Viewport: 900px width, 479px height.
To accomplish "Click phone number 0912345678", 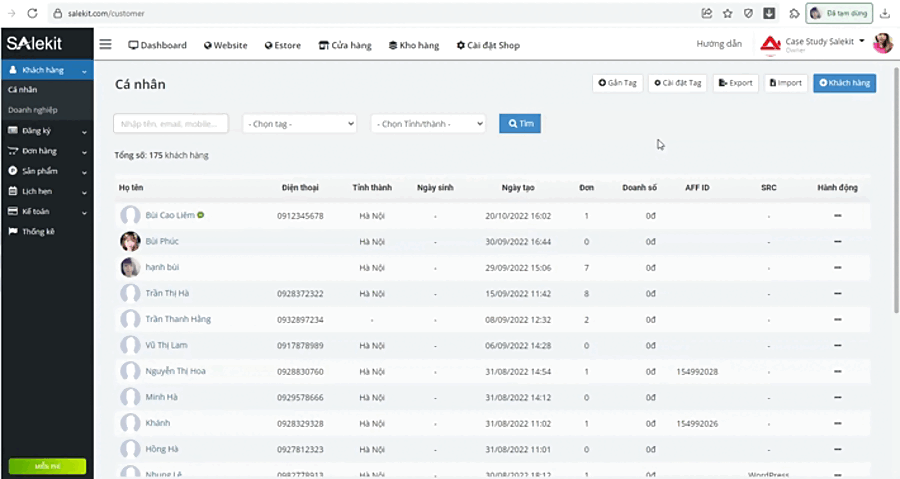I will (x=300, y=216).
